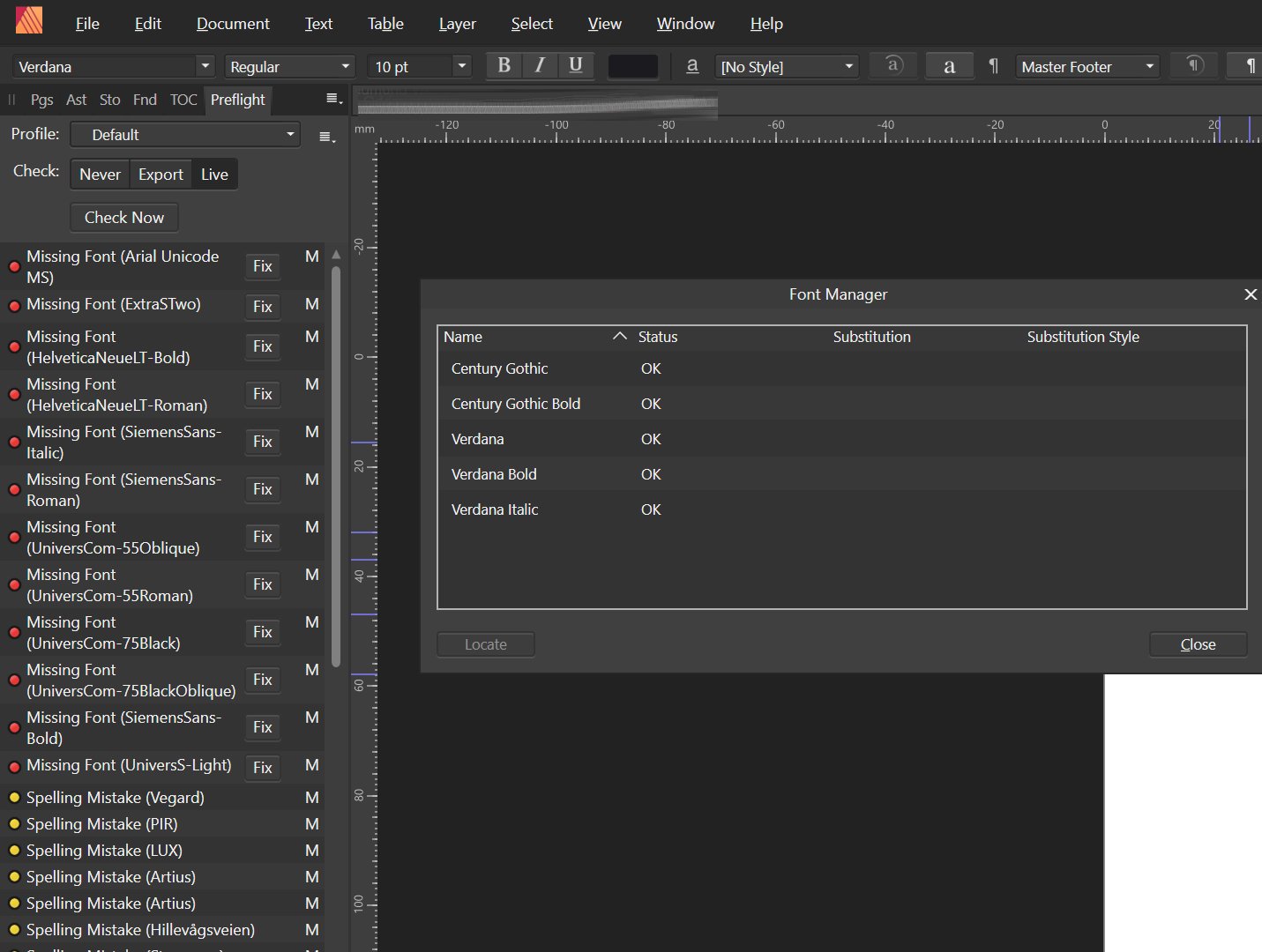Click the panel drag grip handle
This screenshot has width=1262, height=952.
pyautogui.click(x=11, y=100)
